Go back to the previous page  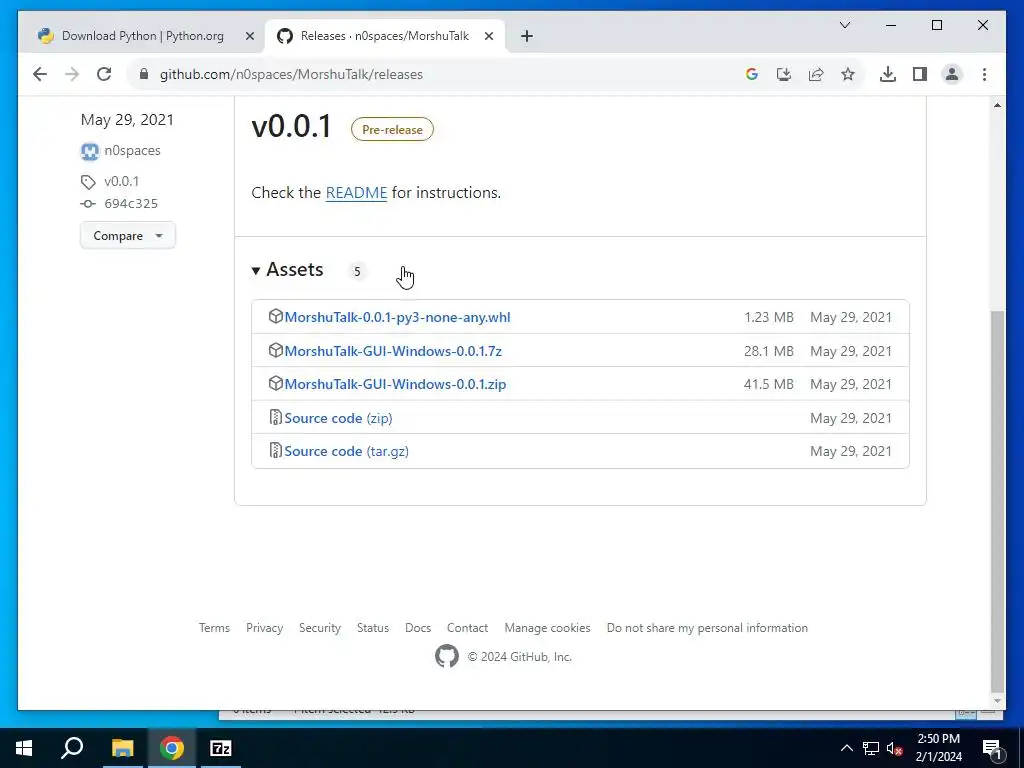40,74
